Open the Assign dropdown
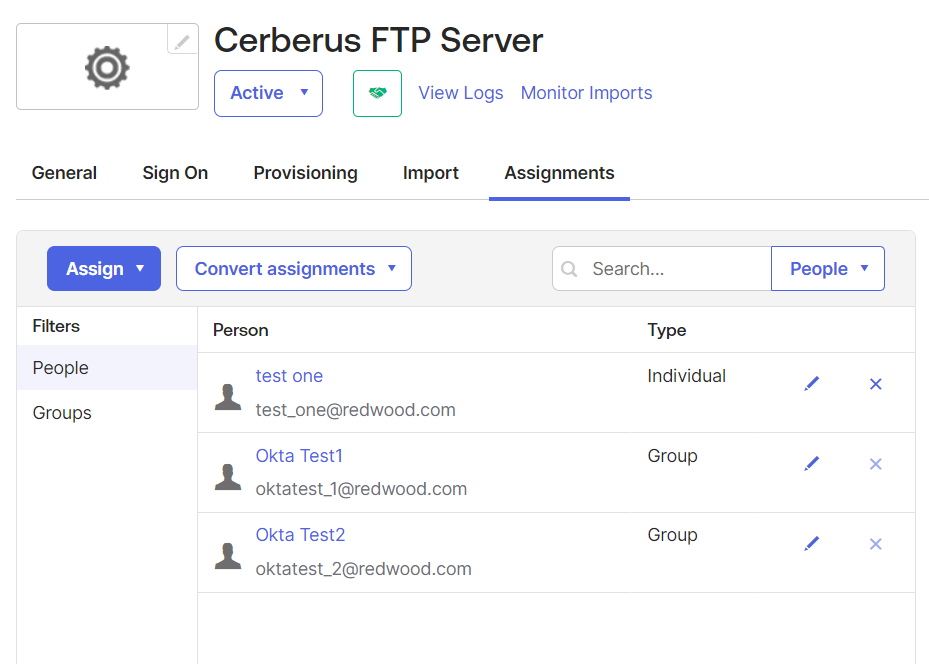Screen dimensions: 929x664 104,268
